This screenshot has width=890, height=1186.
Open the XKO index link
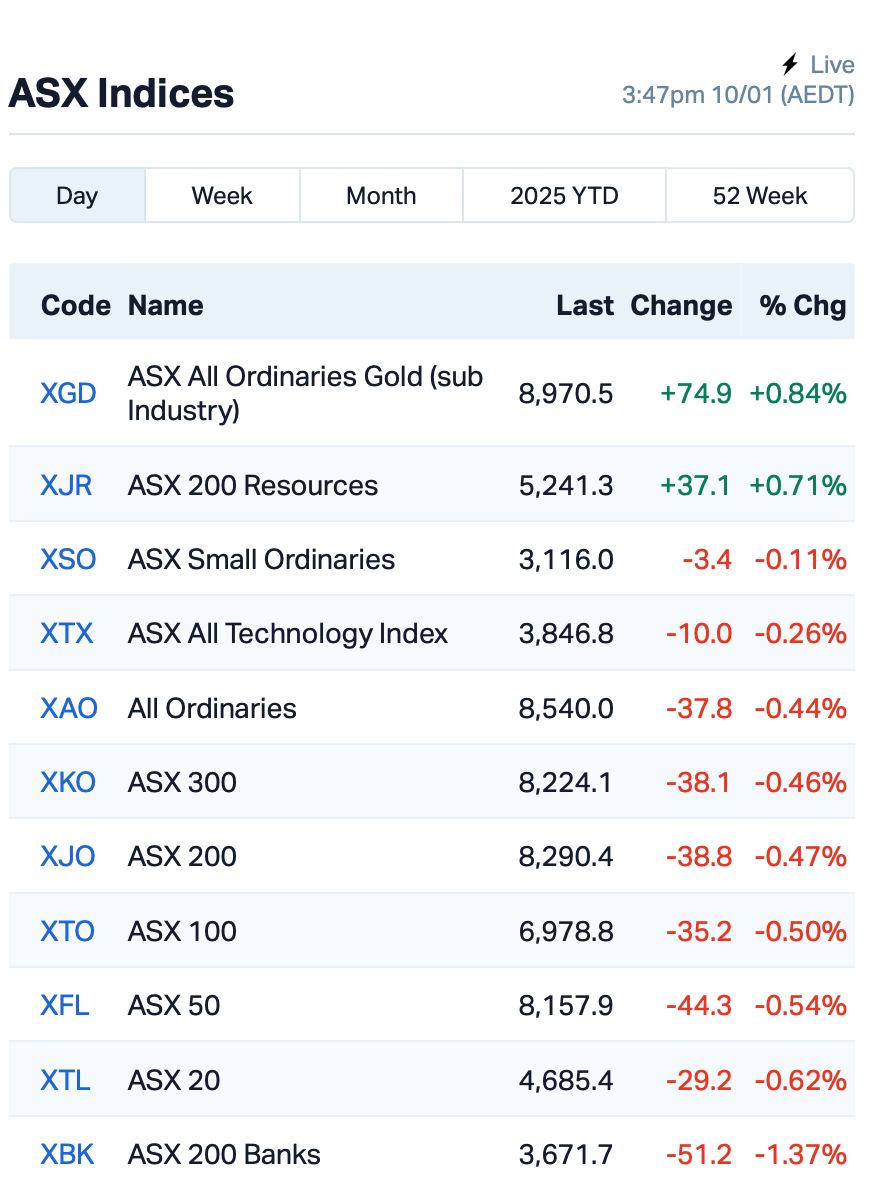[68, 782]
